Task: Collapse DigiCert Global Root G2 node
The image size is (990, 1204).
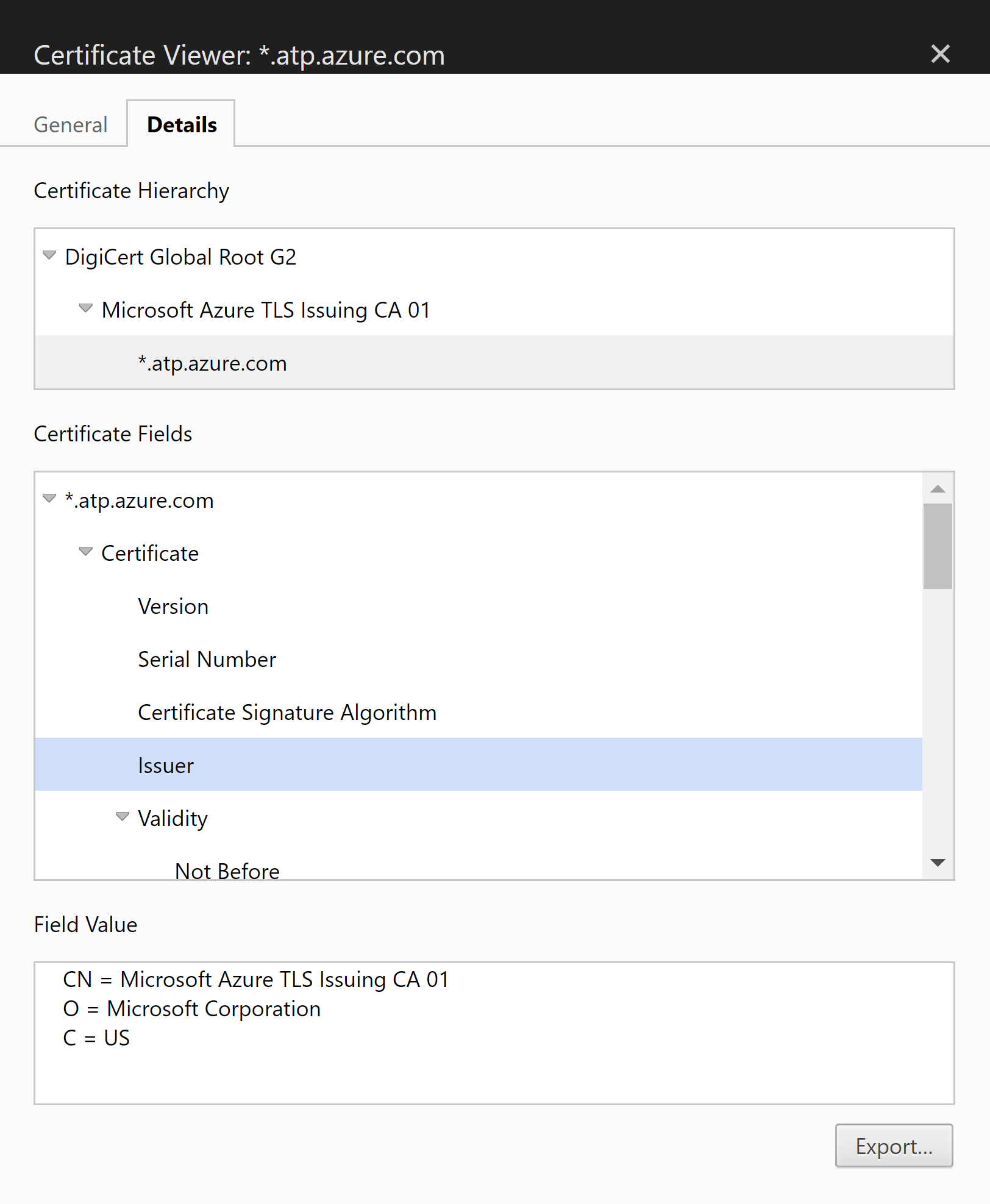Action: [49, 255]
